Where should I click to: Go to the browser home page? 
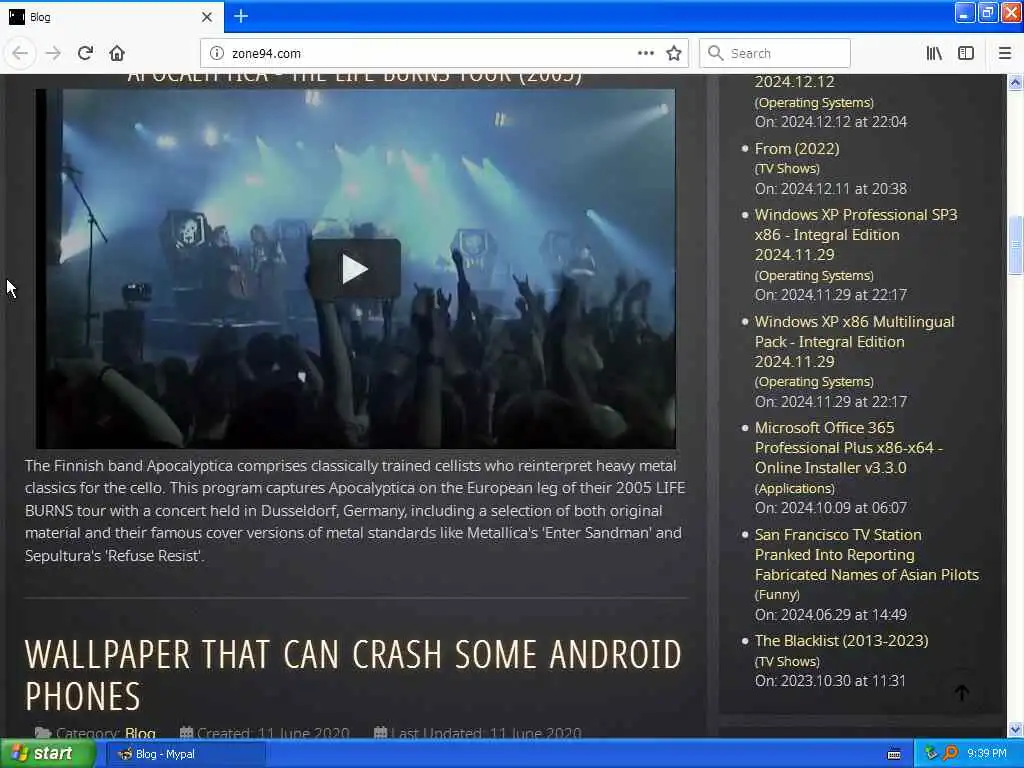[x=117, y=53]
